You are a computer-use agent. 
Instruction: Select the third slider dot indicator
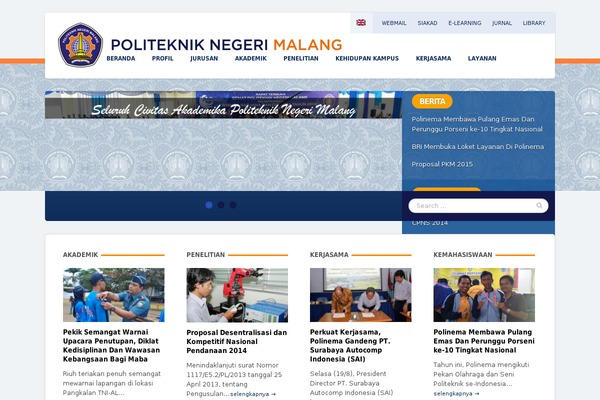tap(233, 205)
